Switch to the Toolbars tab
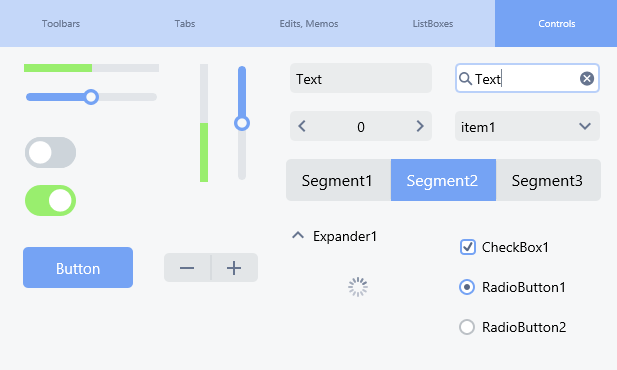617x370 pixels. [x=61, y=24]
